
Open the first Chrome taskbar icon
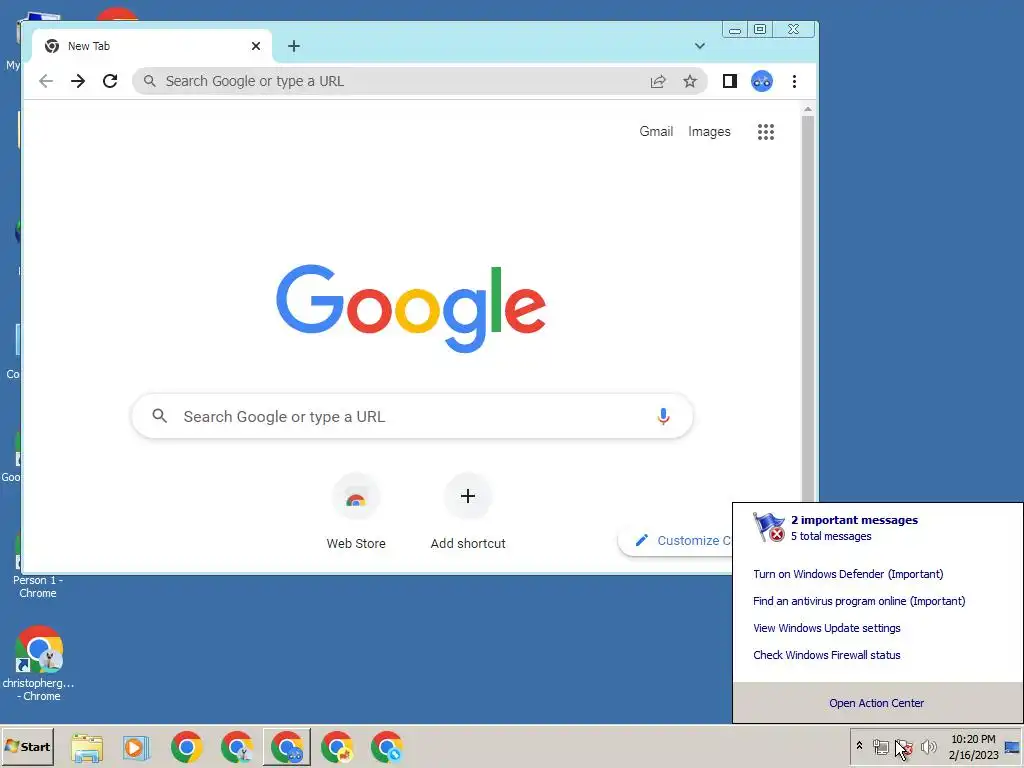(x=187, y=747)
